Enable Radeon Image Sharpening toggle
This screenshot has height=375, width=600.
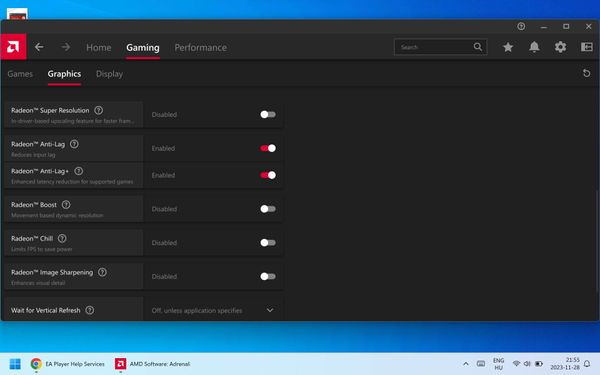click(268, 276)
